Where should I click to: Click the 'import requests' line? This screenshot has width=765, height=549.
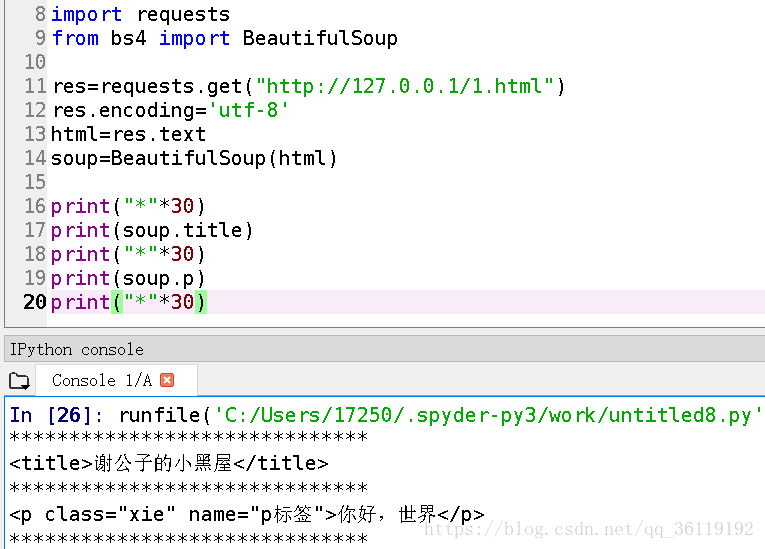pyautogui.click(x=141, y=15)
